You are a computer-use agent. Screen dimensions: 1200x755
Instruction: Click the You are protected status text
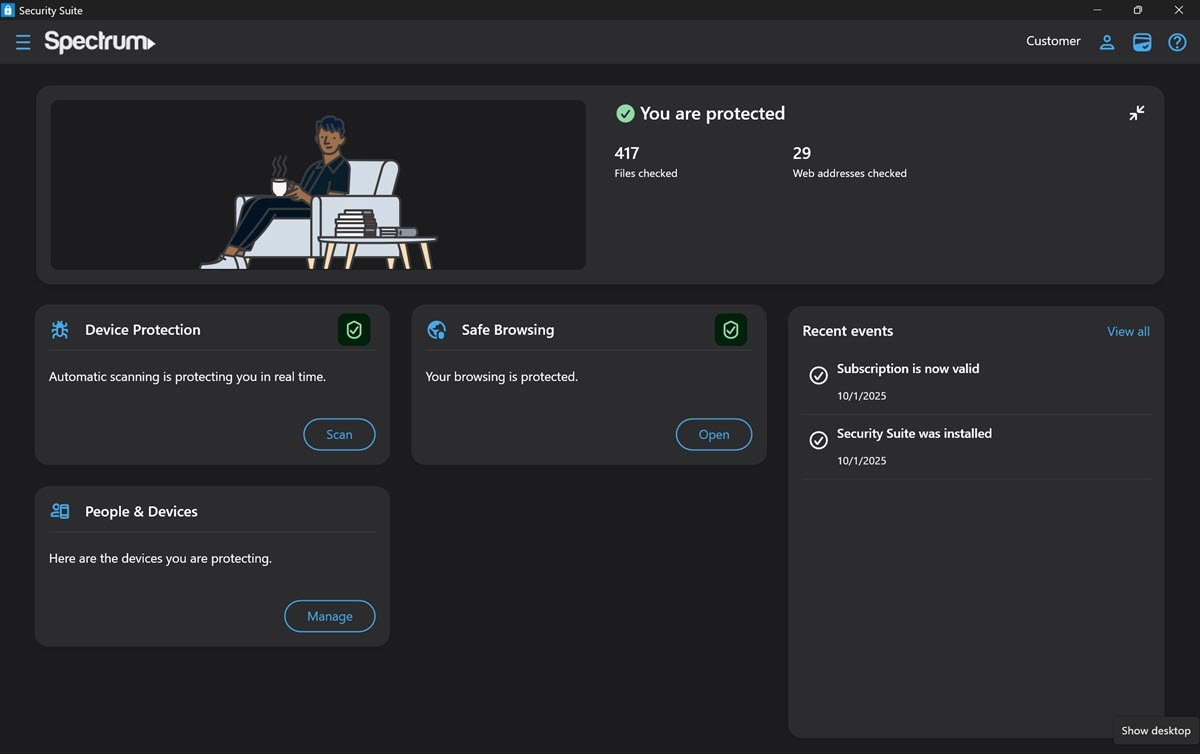click(x=712, y=114)
